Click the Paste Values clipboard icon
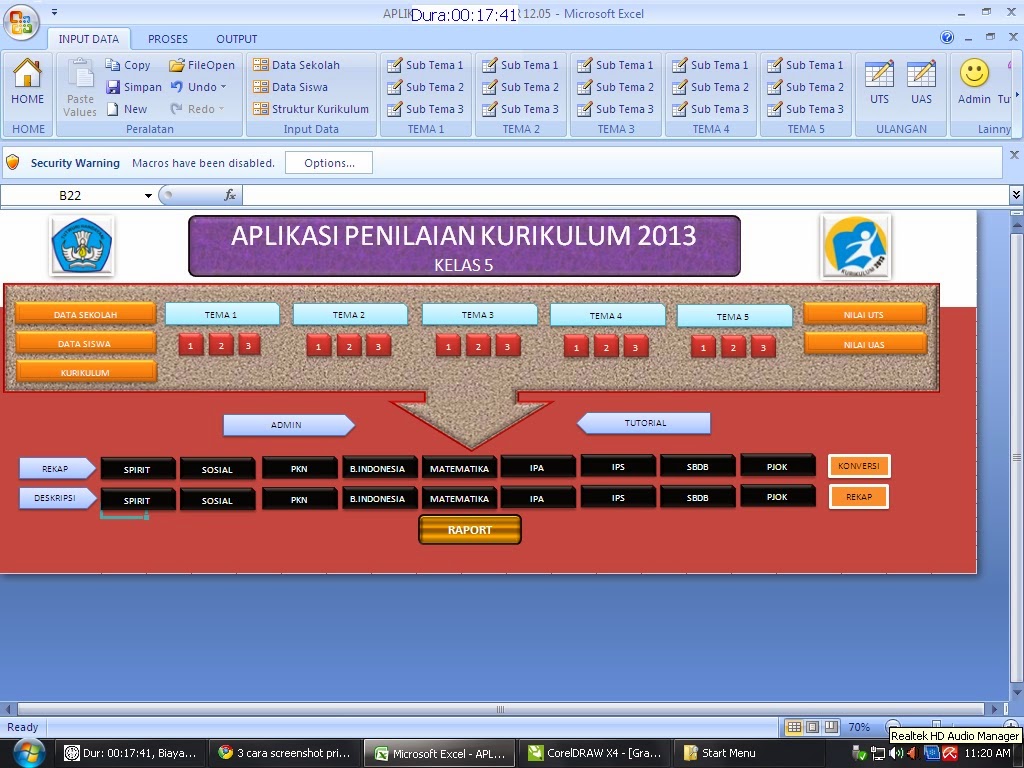Viewport: 1024px width, 768px height. [x=81, y=74]
